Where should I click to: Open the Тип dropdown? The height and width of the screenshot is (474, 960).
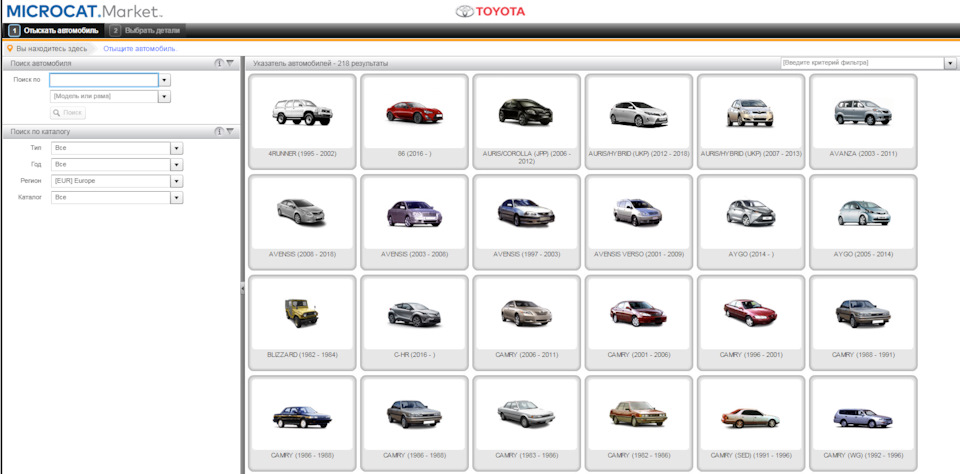(x=177, y=148)
